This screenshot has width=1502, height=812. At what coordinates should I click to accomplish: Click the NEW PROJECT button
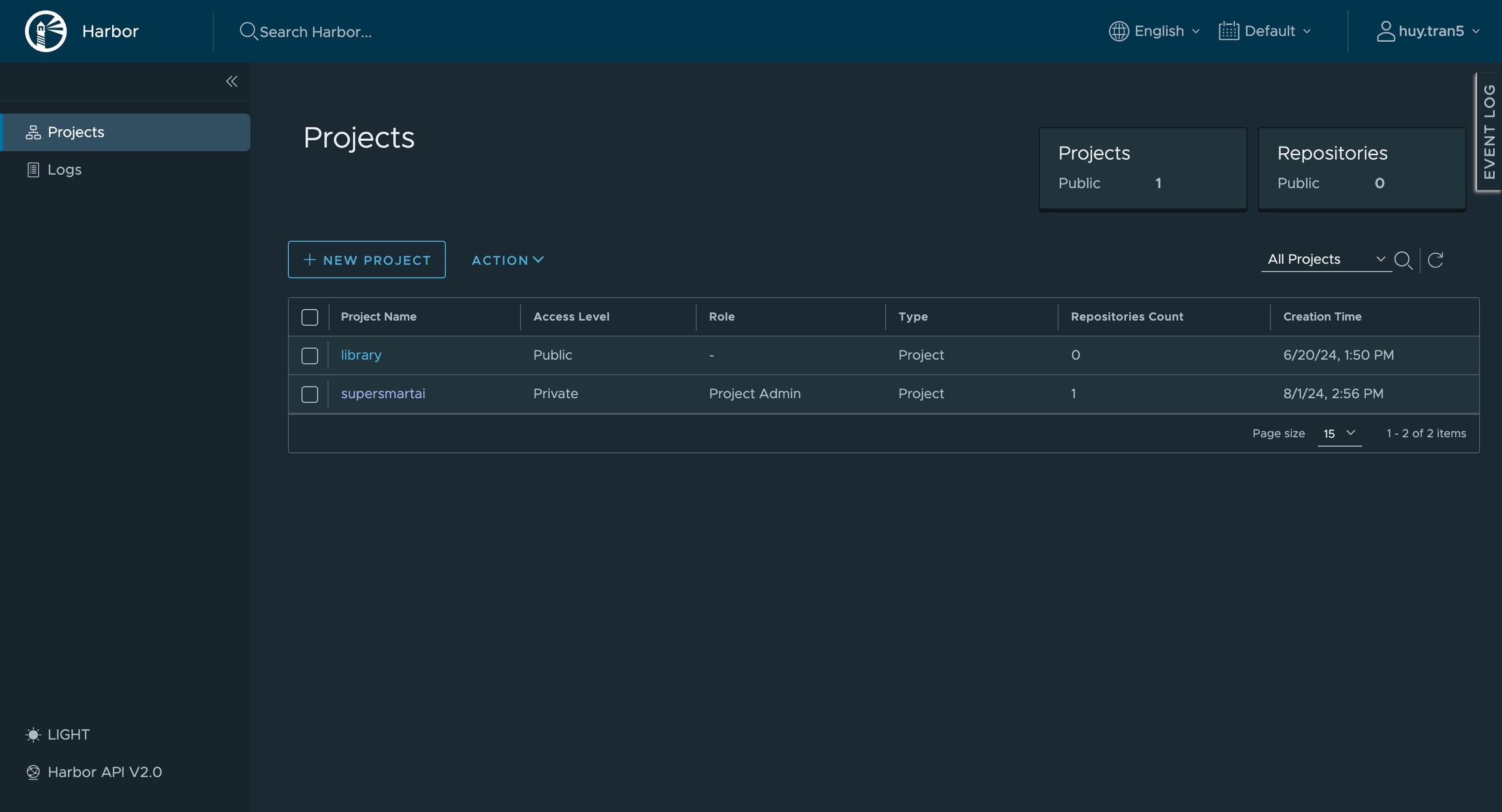pos(367,260)
